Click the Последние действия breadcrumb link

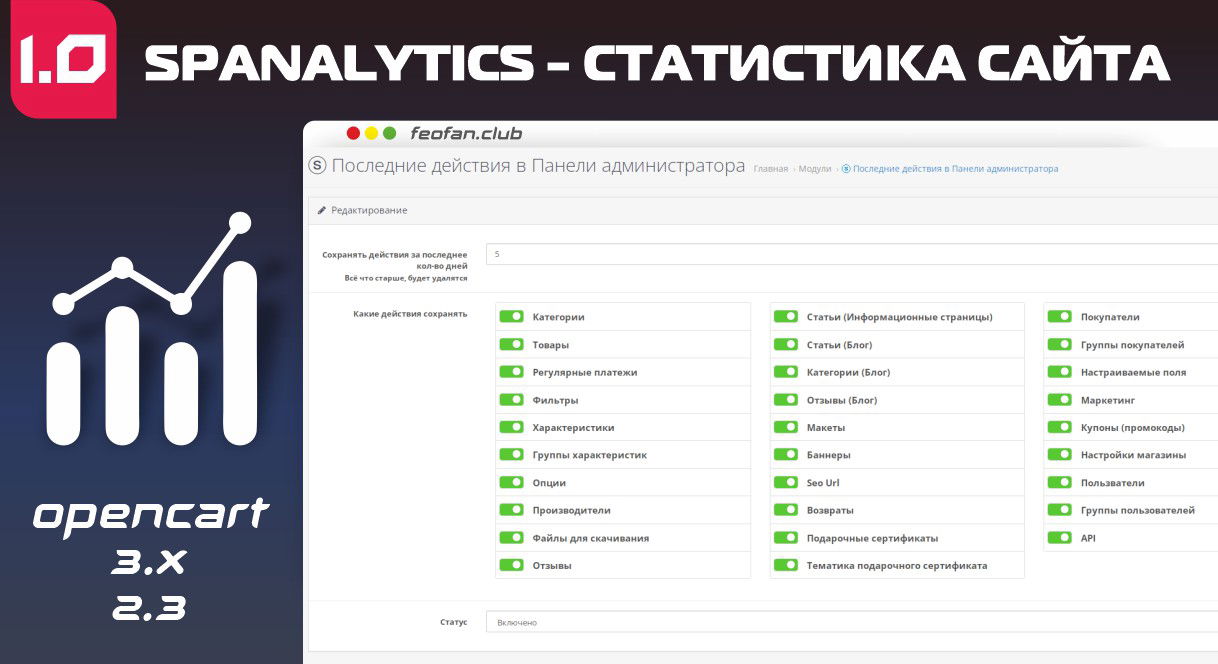click(955, 169)
